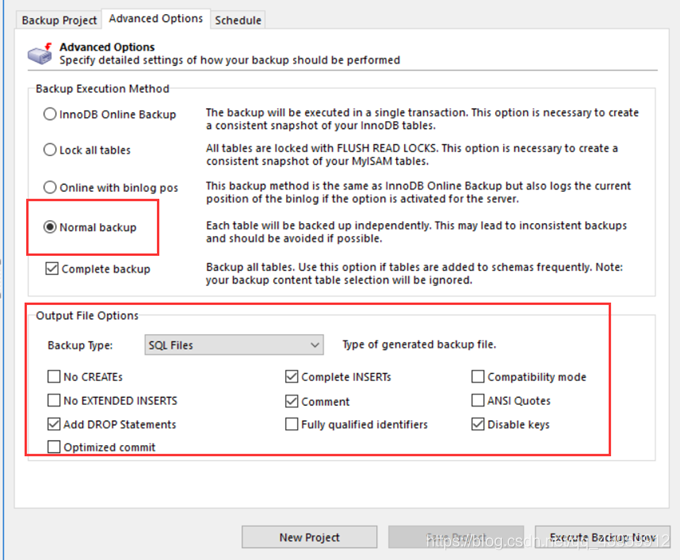Click the 'Backup all tables. Use this option' description
Screen dimensions: 680x560
tap(414, 274)
